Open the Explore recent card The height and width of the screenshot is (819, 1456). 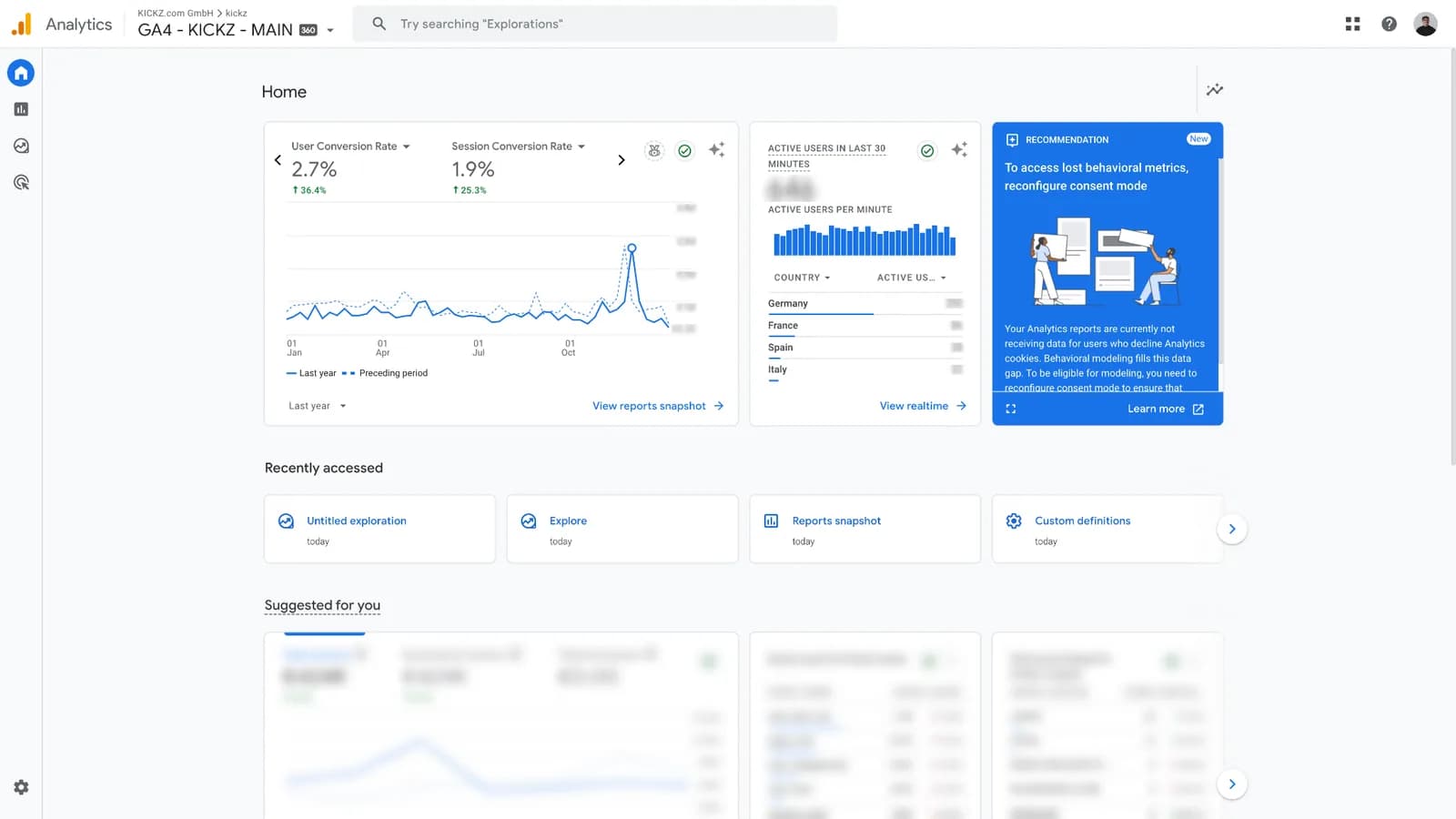(x=622, y=529)
